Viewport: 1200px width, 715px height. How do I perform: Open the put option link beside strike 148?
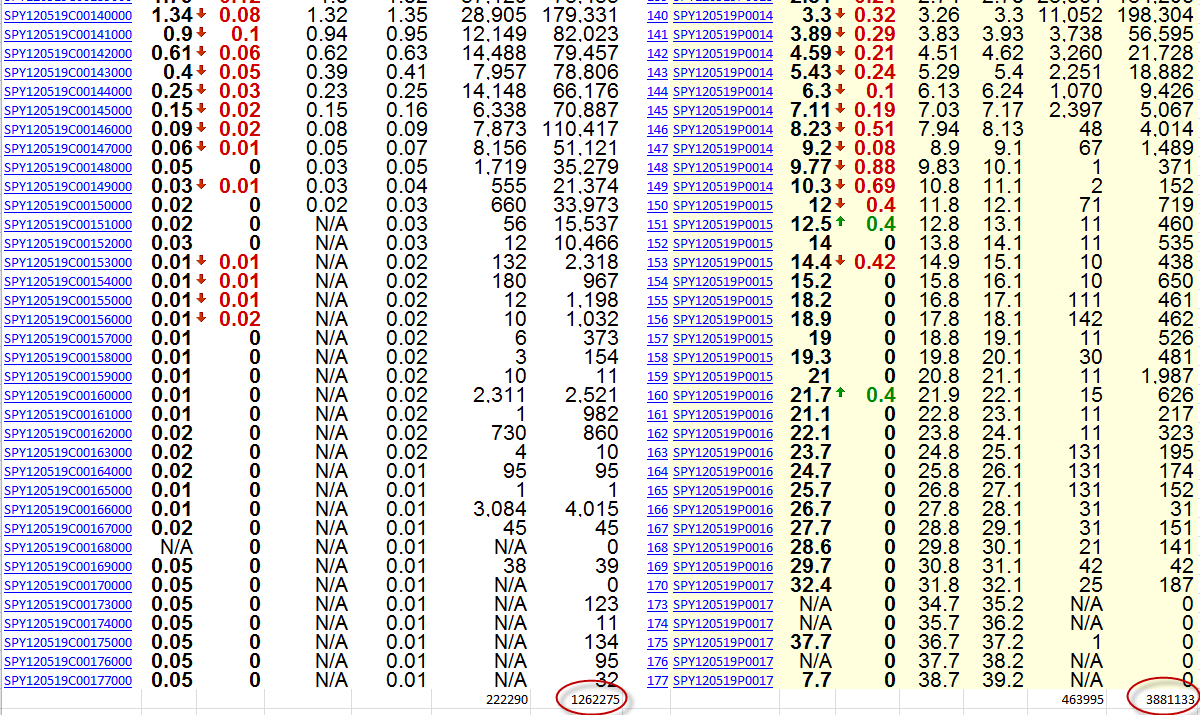point(723,168)
